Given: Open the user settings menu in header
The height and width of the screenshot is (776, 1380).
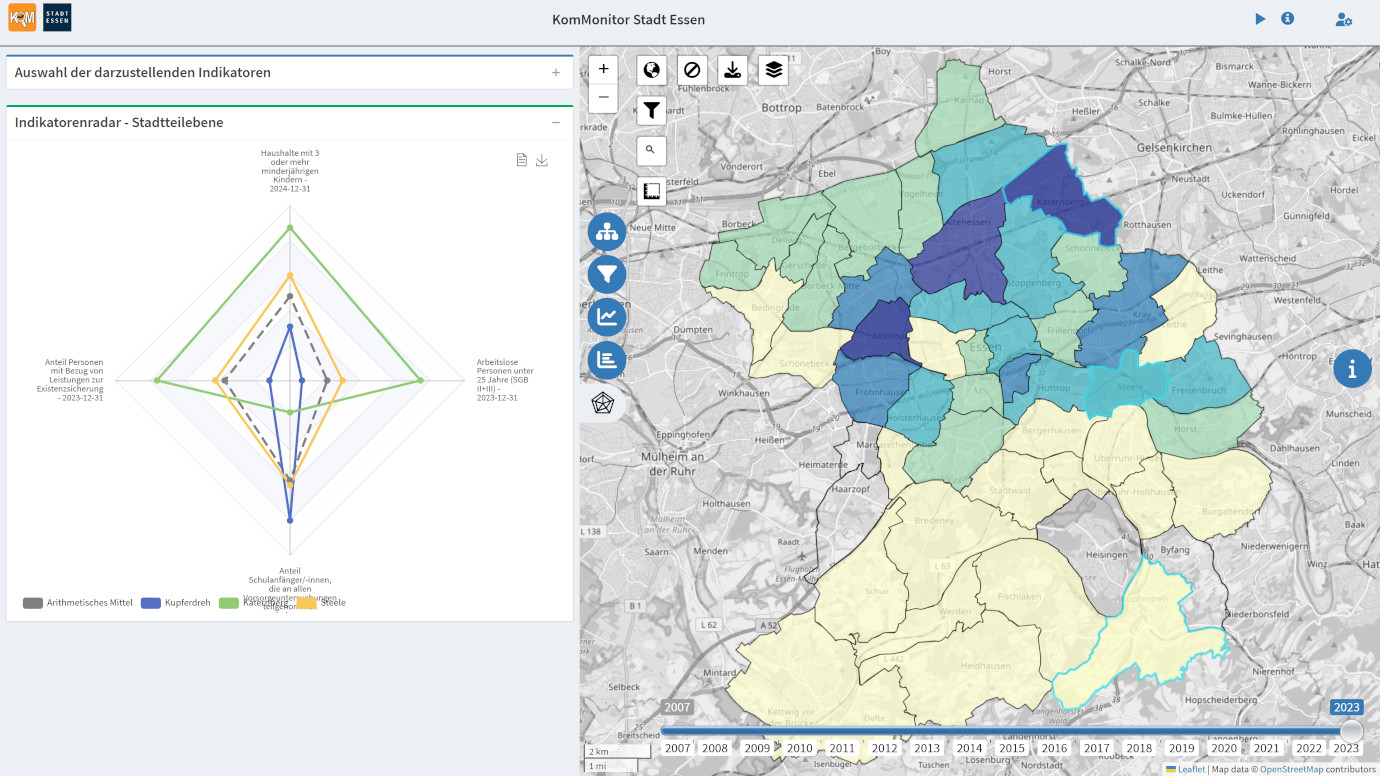Looking at the screenshot, I should pyautogui.click(x=1344, y=19).
